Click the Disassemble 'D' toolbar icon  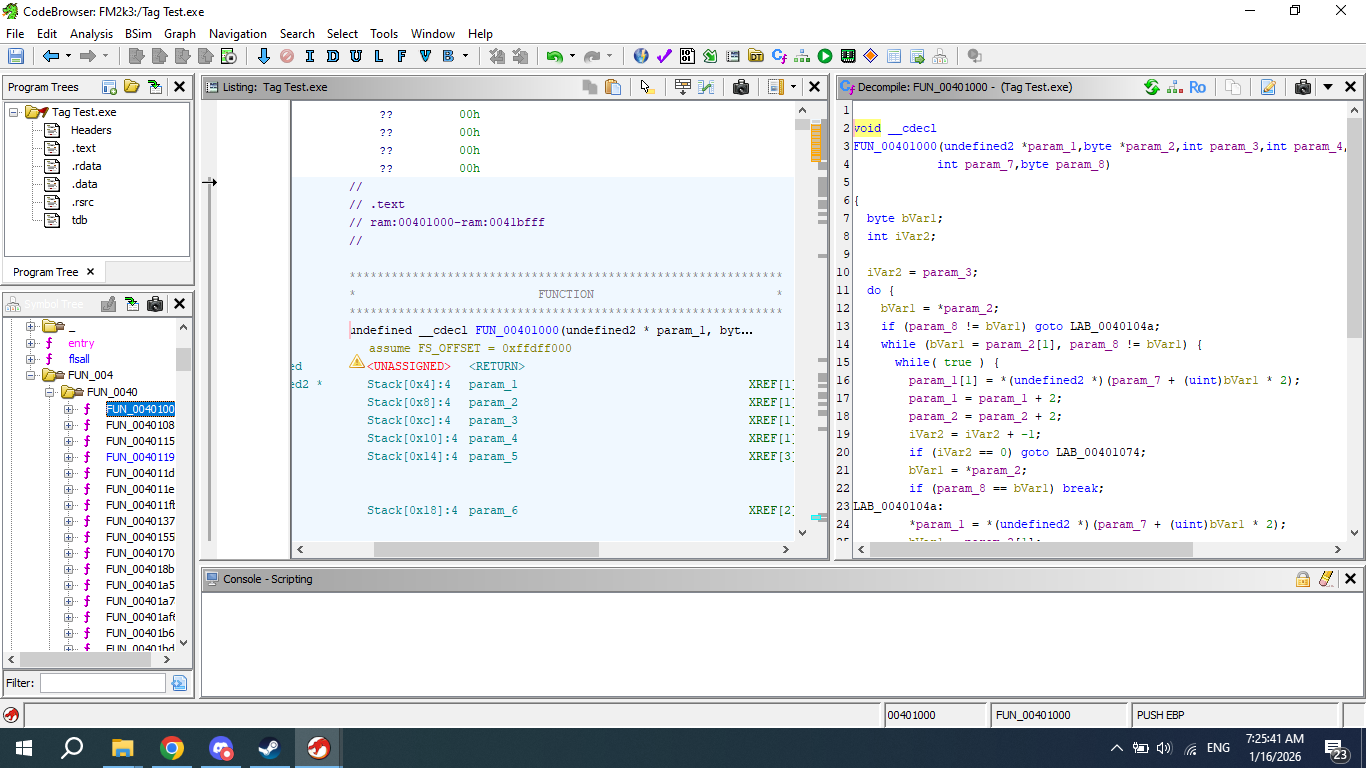click(x=333, y=56)
